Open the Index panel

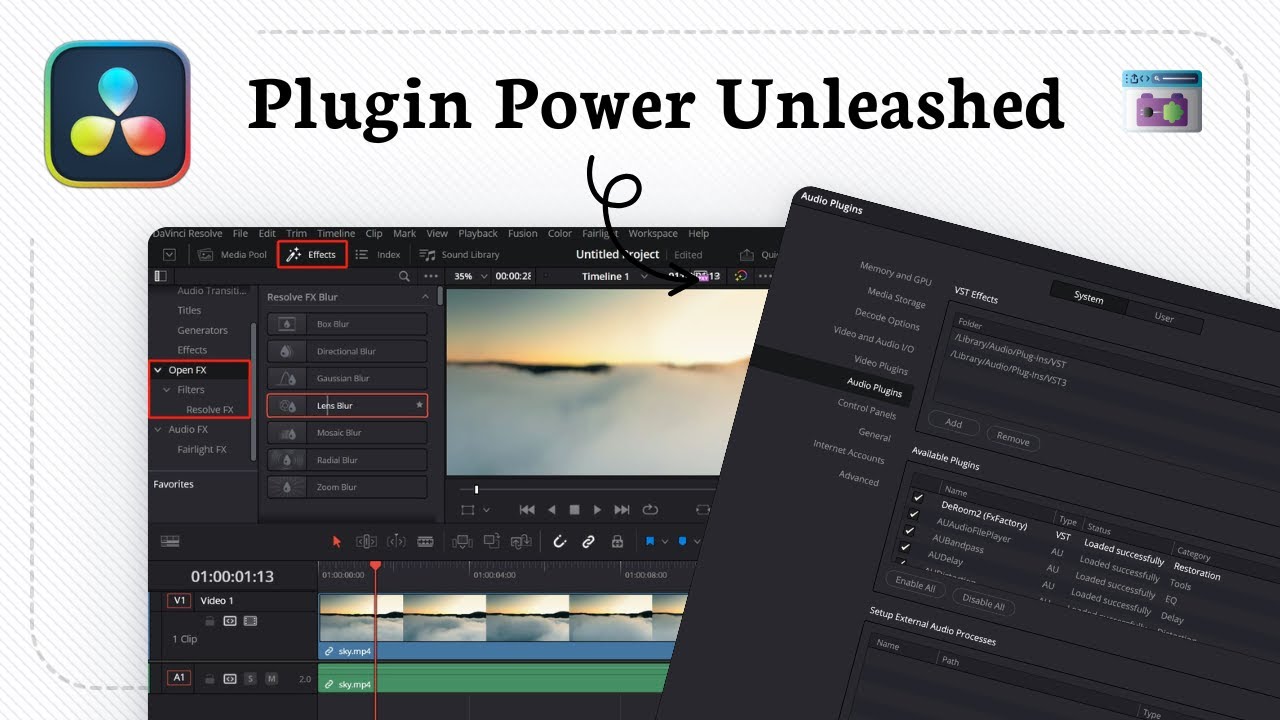pos(378,255)
